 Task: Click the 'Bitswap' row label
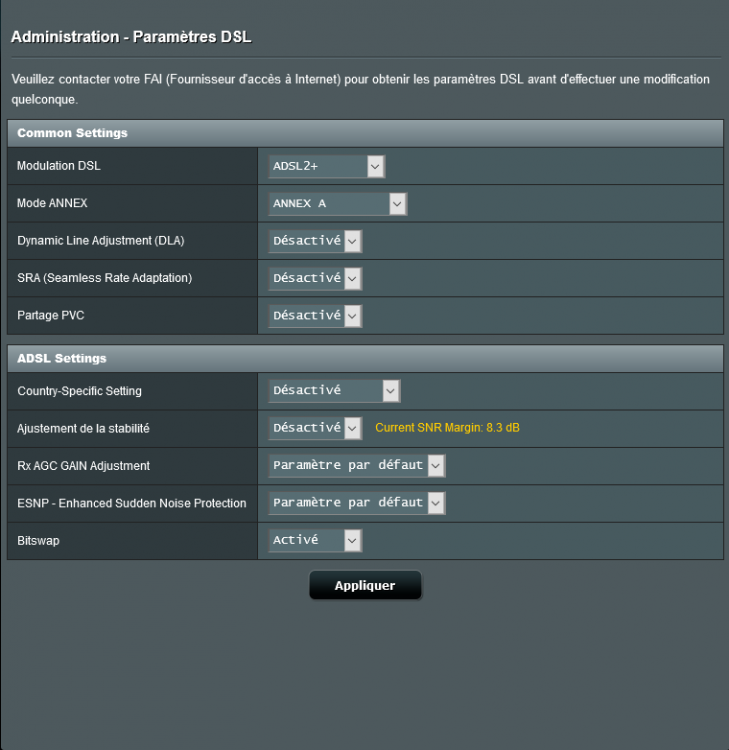pyautogui.click(x=39, y=540)
